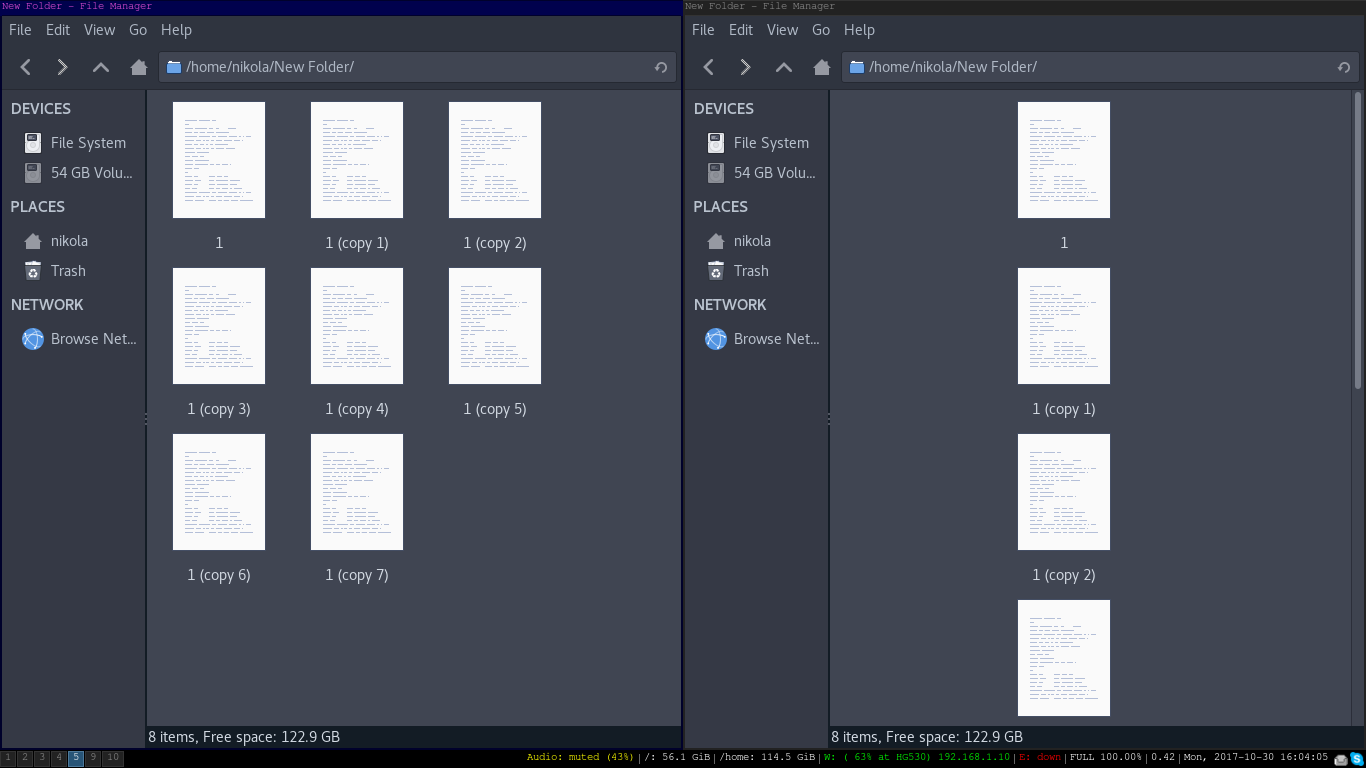The image size is (1366, 768).
Task: Reload the right window's folder view
Action: pos(1343,67)
